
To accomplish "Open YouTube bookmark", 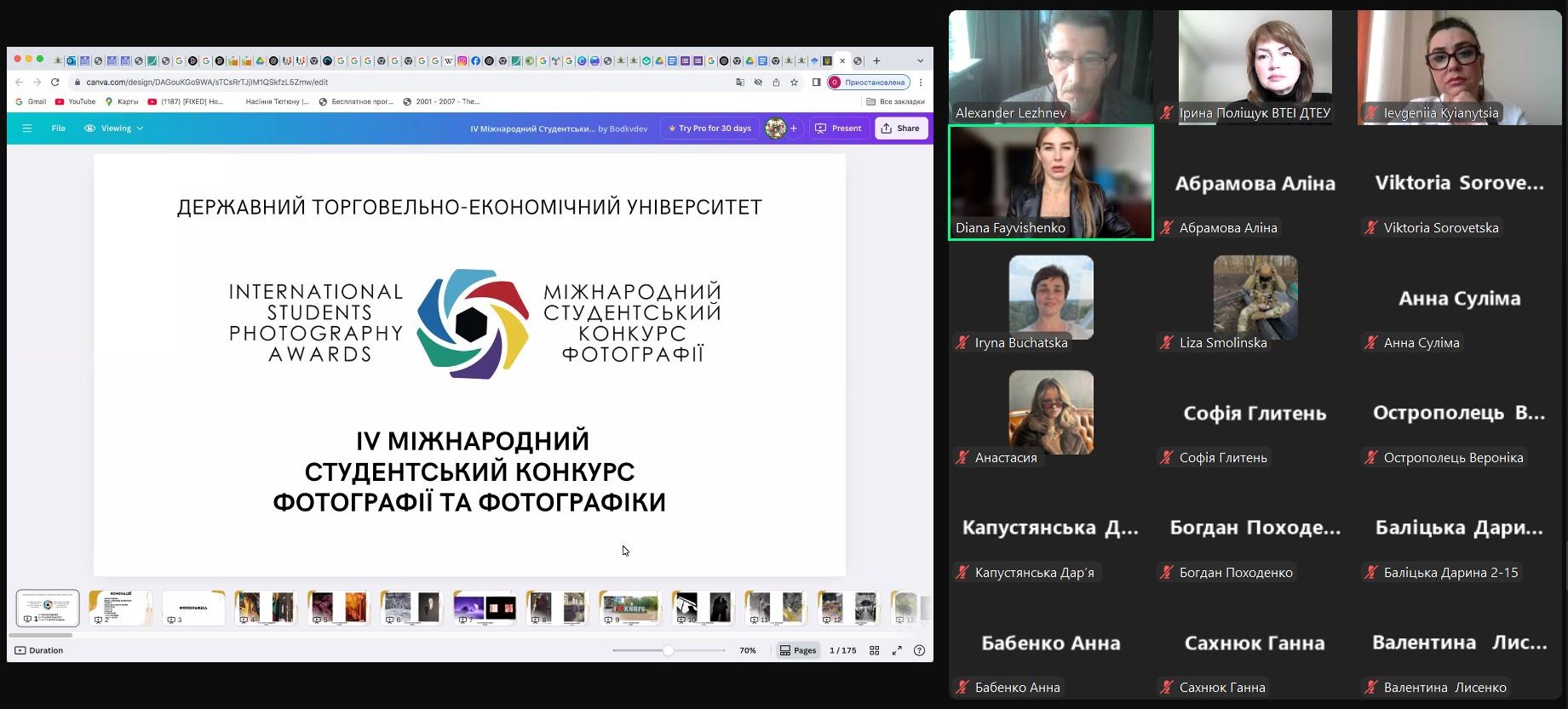I will [76, 101].
